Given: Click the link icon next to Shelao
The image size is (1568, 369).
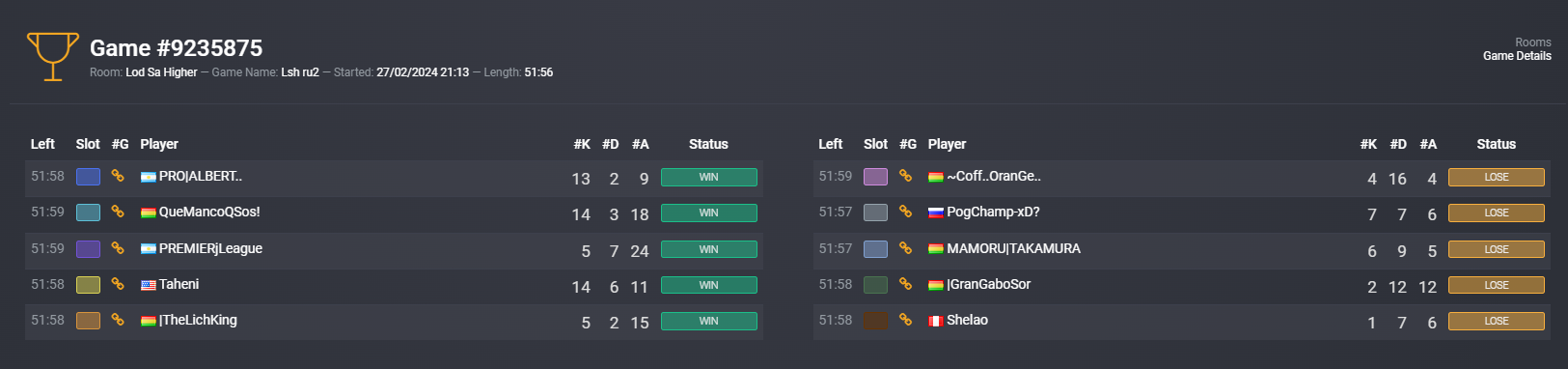Looking at the screenshot, I should pos(905,320).
